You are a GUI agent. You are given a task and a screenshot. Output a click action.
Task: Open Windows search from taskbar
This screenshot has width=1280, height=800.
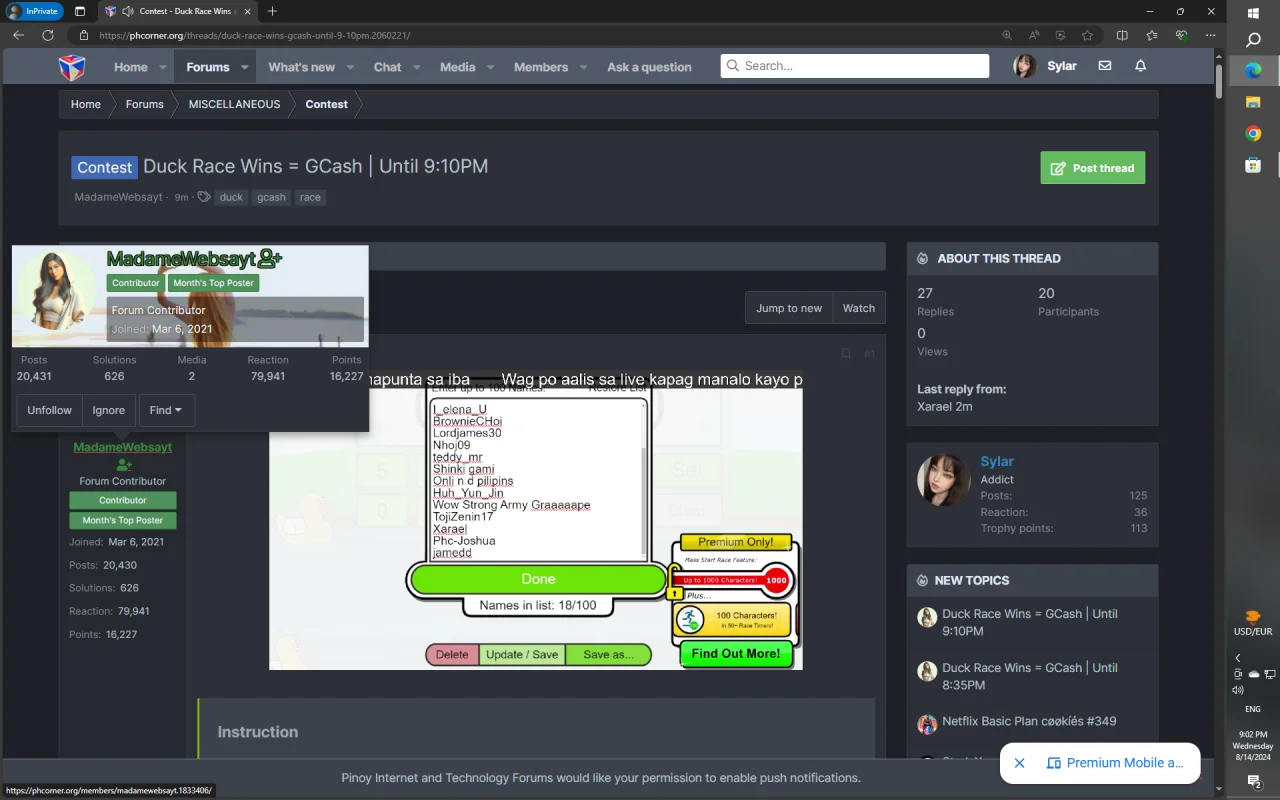[1253, 40]
